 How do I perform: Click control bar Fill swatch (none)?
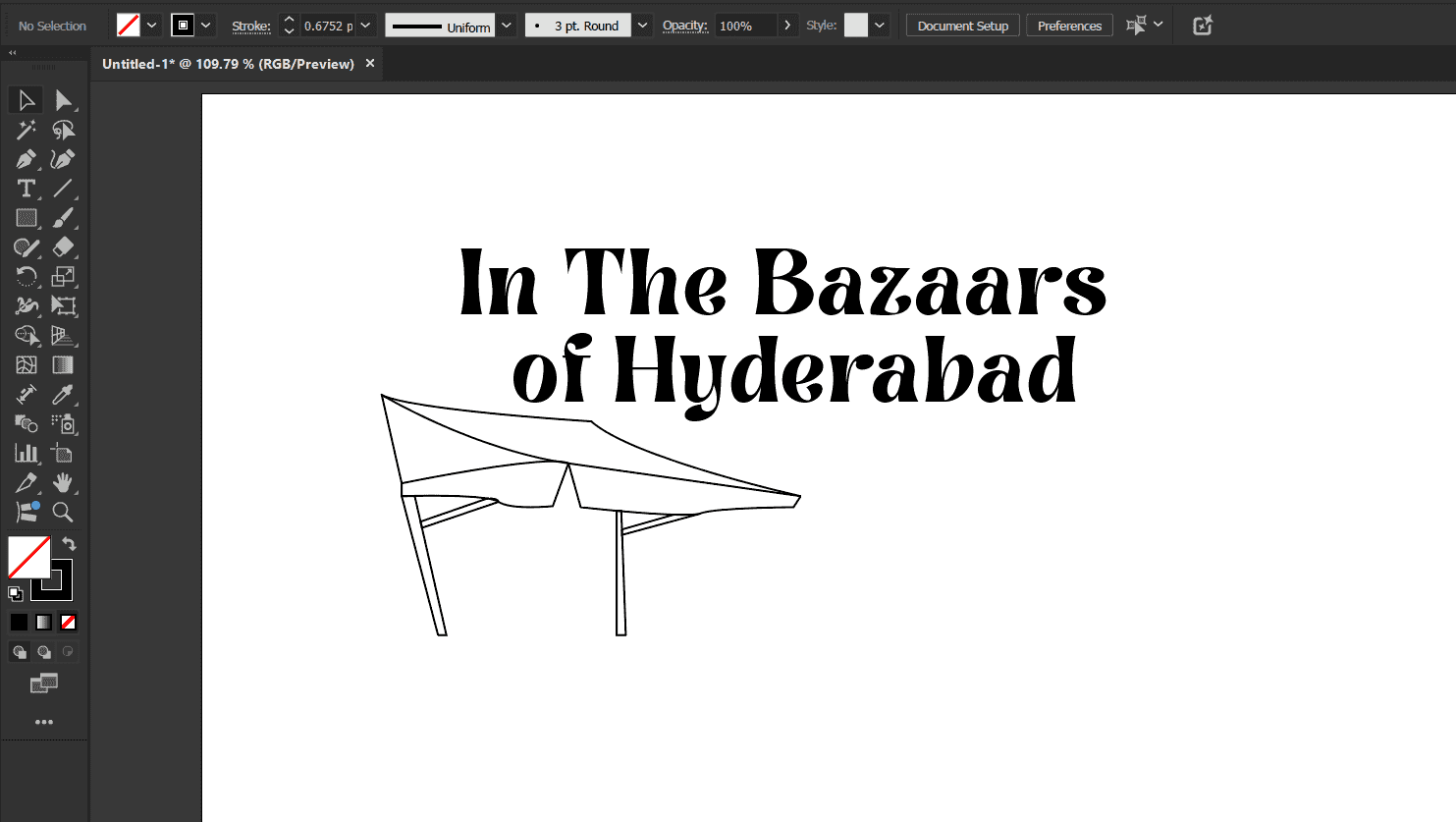[129, 26]
